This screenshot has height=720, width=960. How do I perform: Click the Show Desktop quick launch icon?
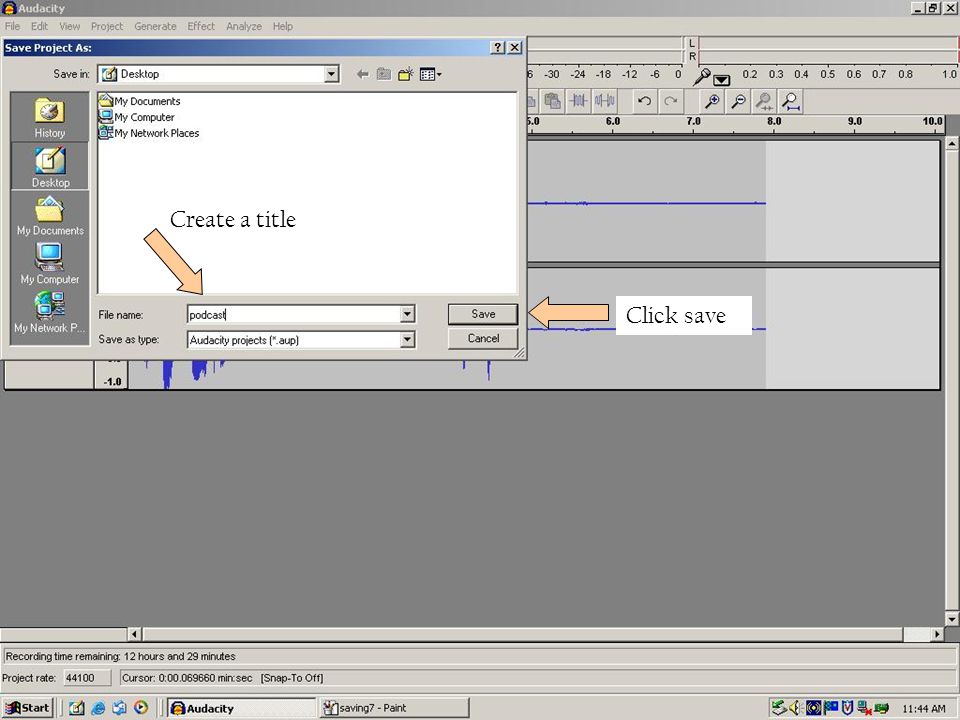click(x=77, y=708)
